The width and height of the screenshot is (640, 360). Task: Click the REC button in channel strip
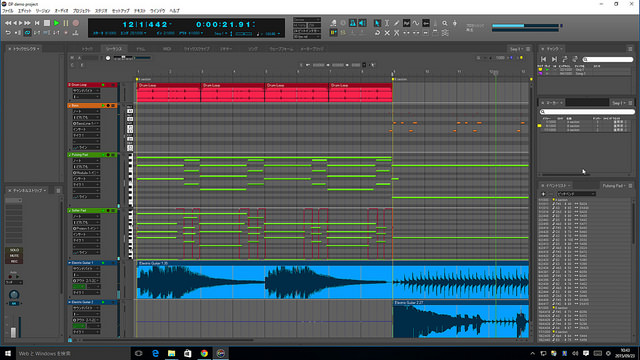click(x=14, y=261)
